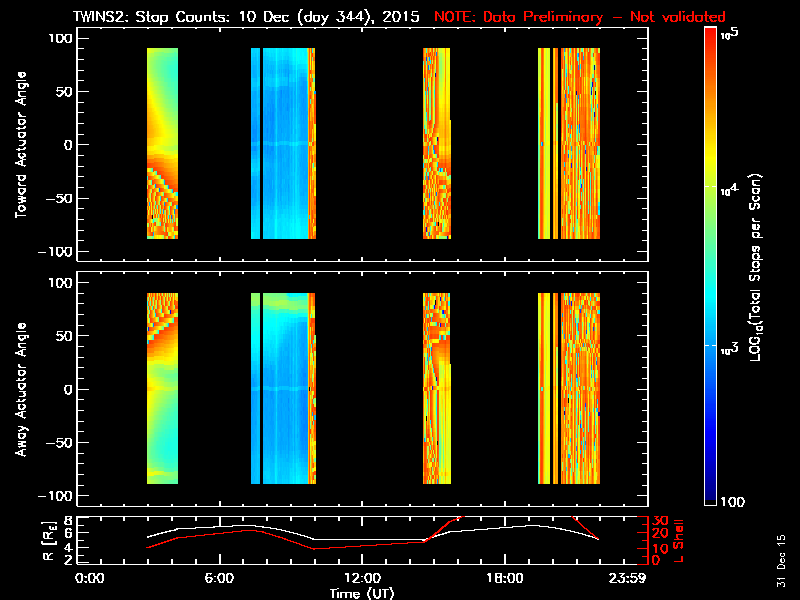Click the '100' label below the color bar
800x600 pixels.
click(x=734, y=501)
